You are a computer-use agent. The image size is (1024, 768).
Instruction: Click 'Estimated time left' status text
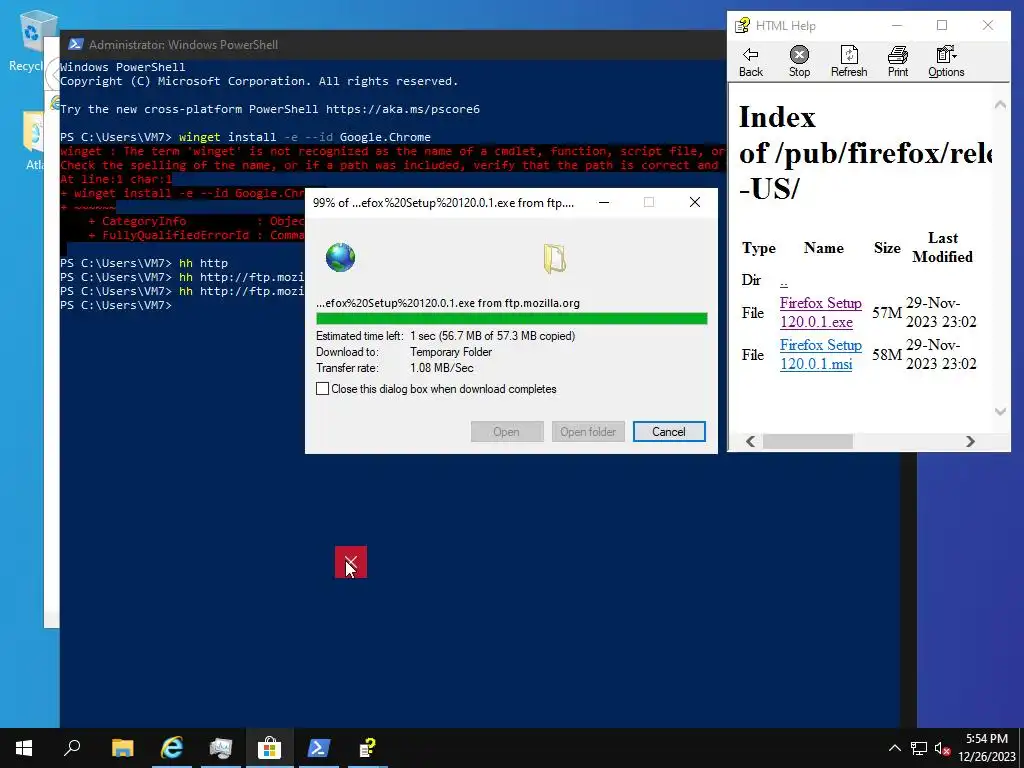(x=445, y=336)
